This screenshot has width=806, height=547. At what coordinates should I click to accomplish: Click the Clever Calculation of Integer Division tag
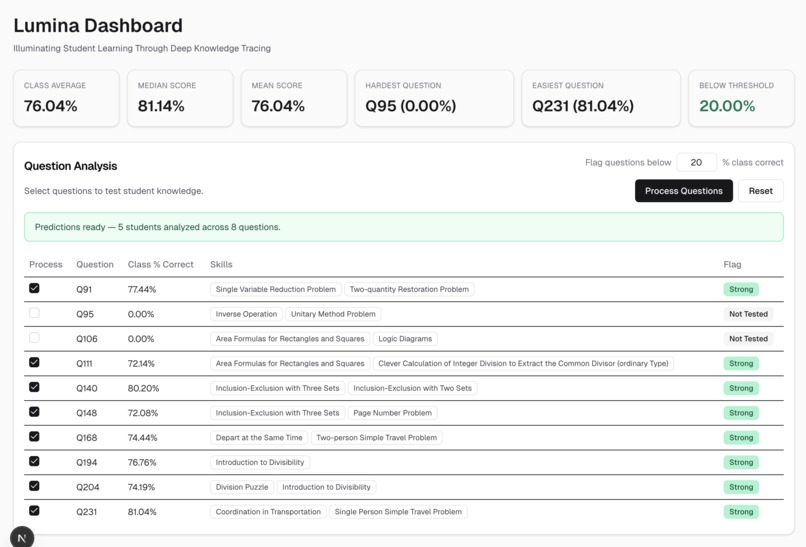tap(523, 363)
